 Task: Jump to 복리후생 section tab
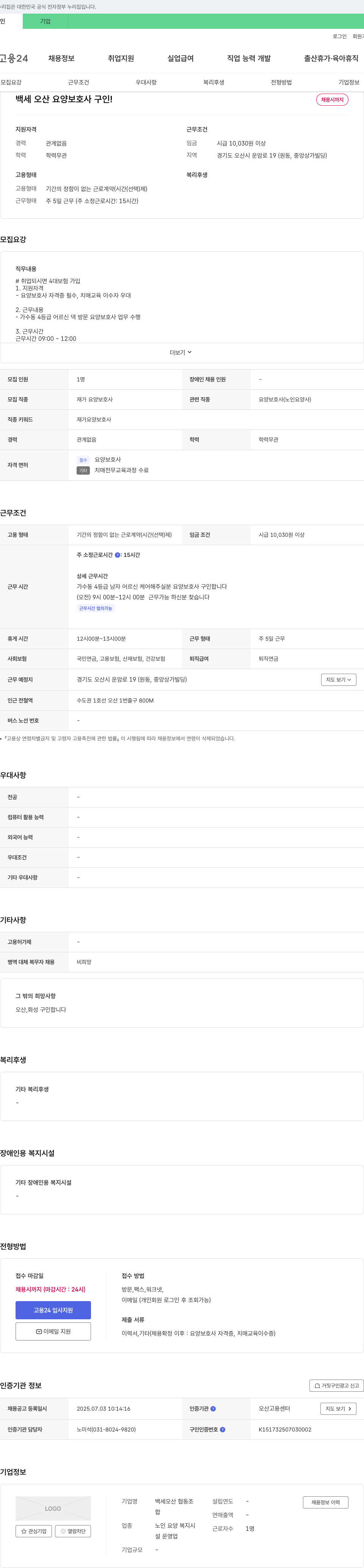point(213,82)
